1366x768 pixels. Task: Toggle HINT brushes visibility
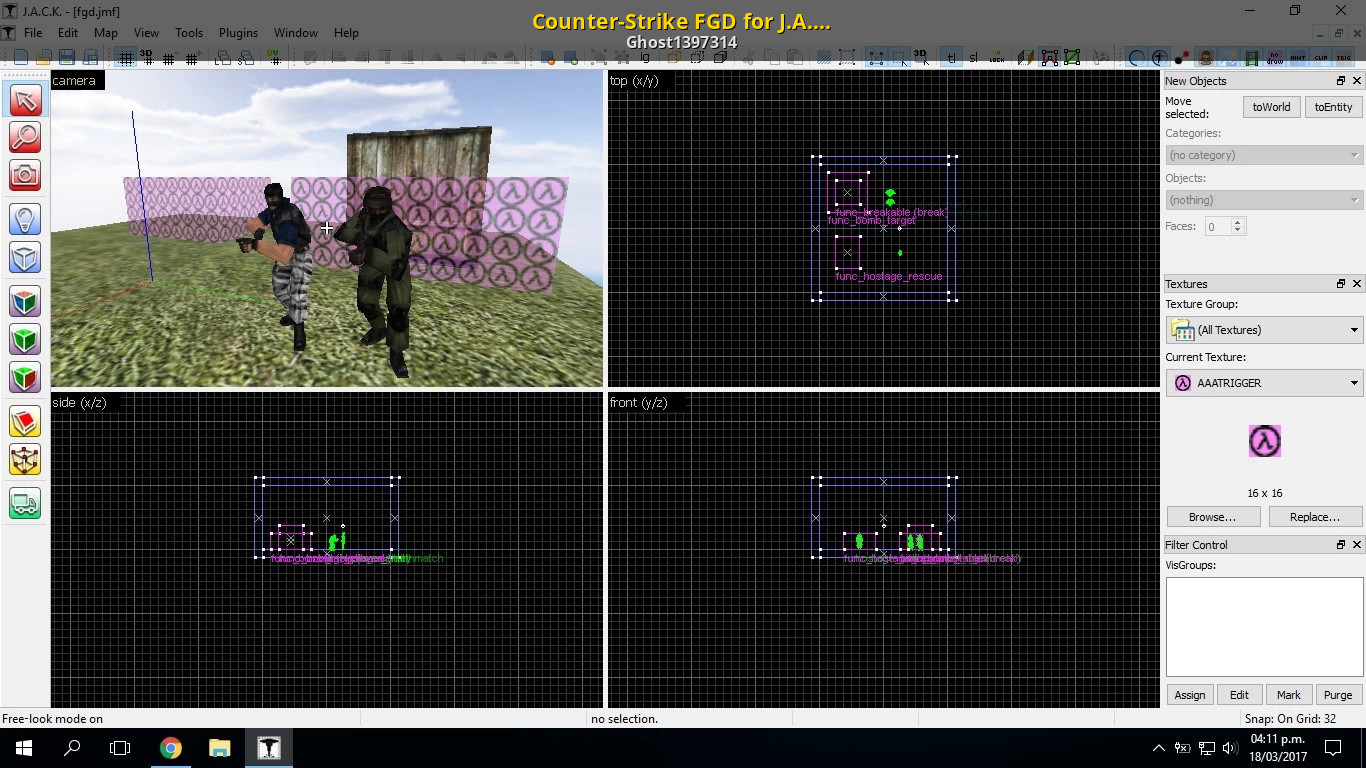(1297, 58)
